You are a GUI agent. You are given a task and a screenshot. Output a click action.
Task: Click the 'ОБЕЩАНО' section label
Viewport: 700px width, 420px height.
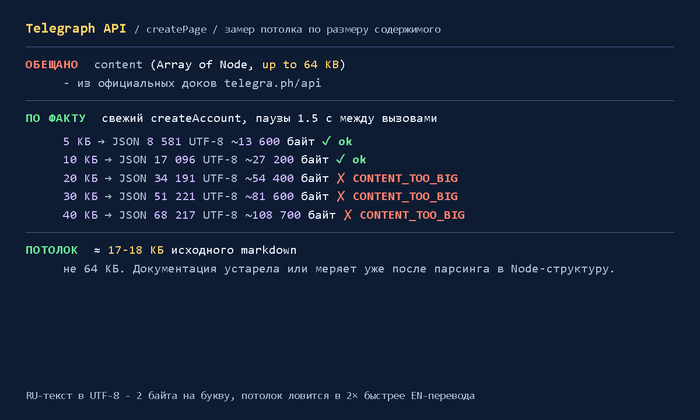(x=52, y=65)
